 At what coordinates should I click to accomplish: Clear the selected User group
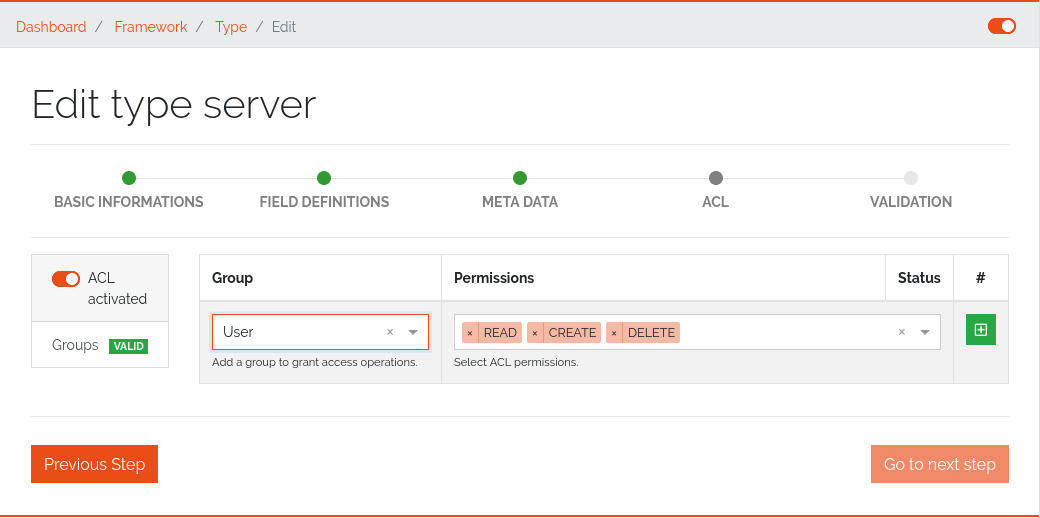point(390,332)
